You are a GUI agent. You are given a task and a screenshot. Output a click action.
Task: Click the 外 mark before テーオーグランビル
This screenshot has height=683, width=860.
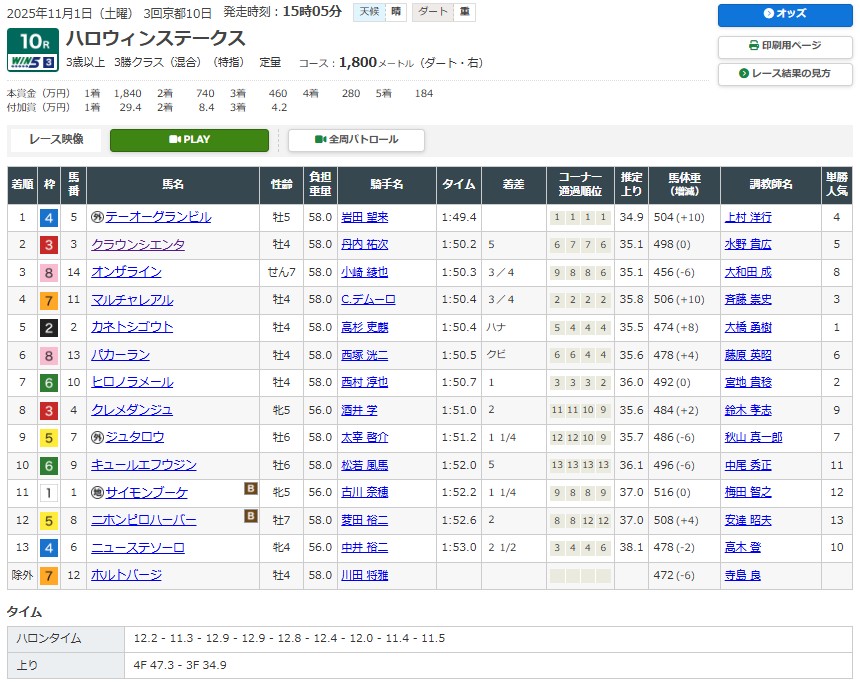pos(97,217)
